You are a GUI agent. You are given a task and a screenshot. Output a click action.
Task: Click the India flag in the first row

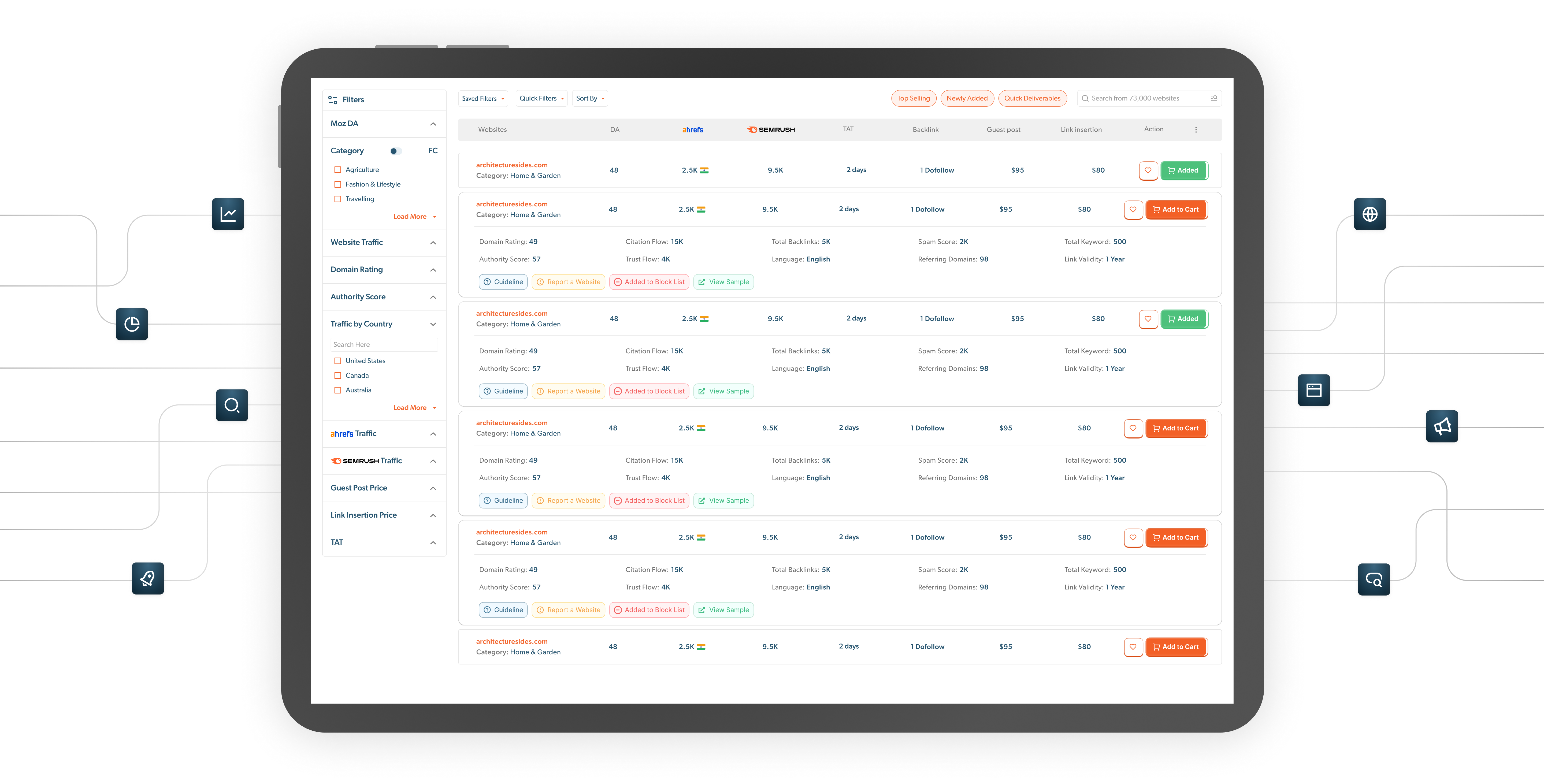click(704, 170)
